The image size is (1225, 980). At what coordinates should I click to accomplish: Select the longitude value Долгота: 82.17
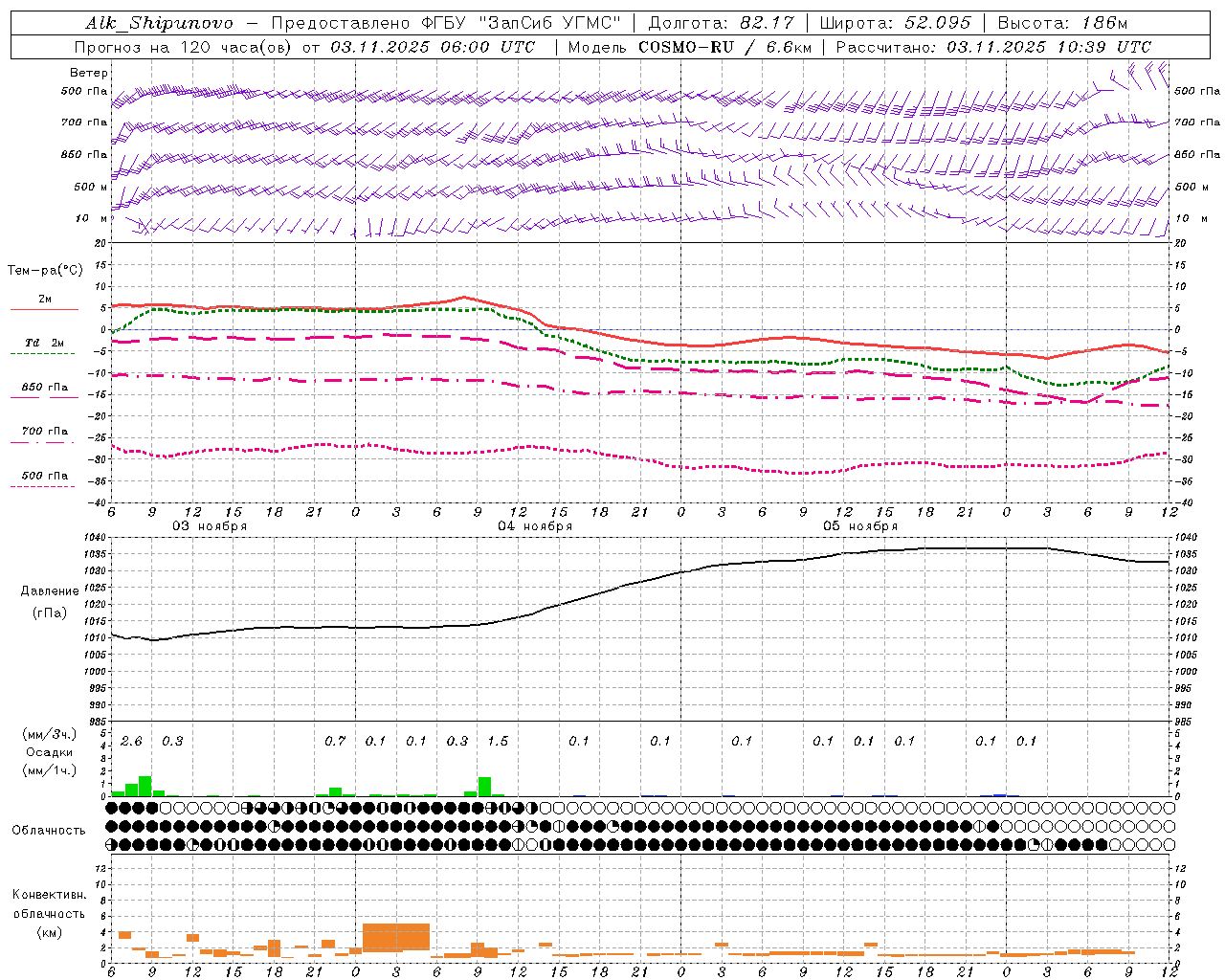tap(721, 23)
